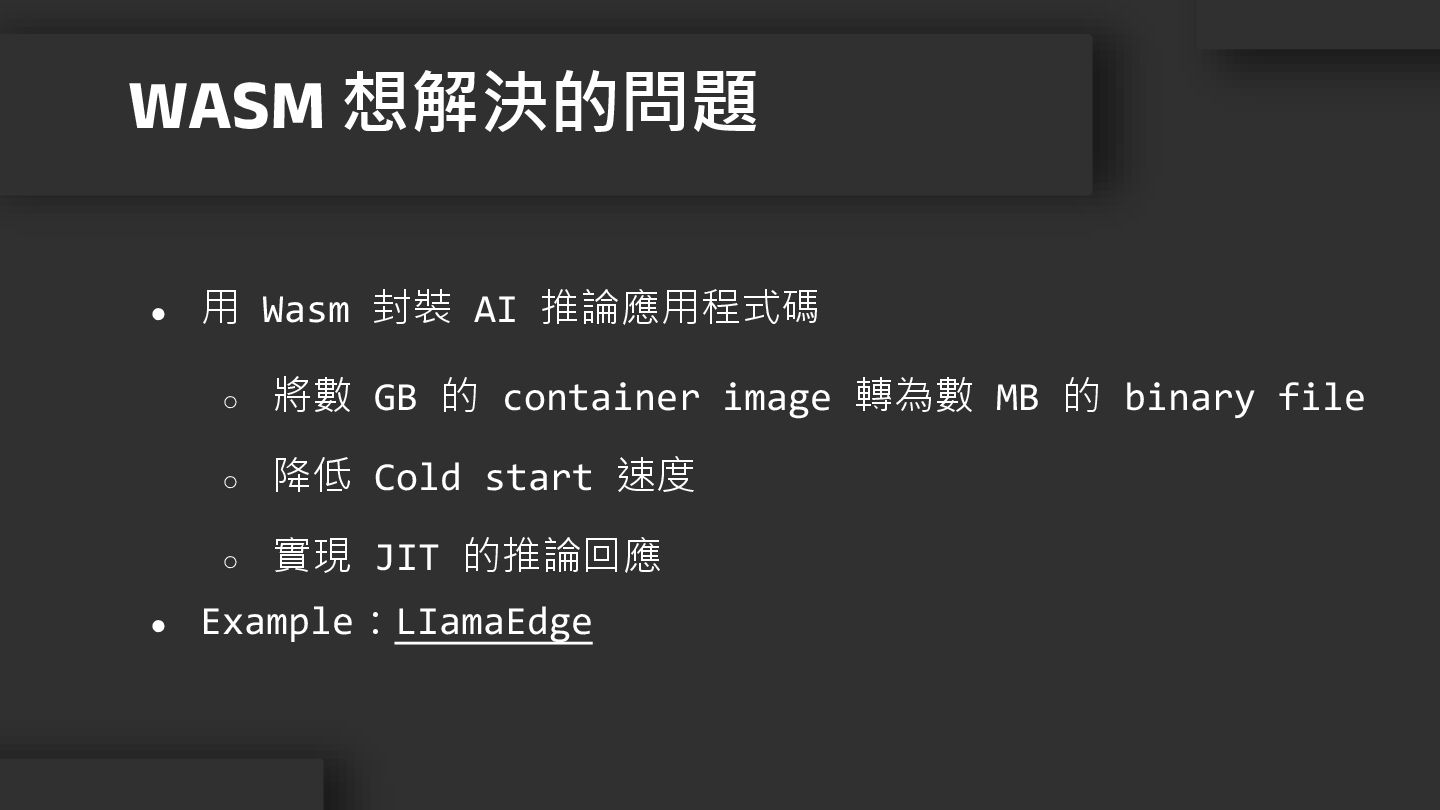1440x810 pixels.
Task: Click the word Example before the link
Action: [277, 622]
